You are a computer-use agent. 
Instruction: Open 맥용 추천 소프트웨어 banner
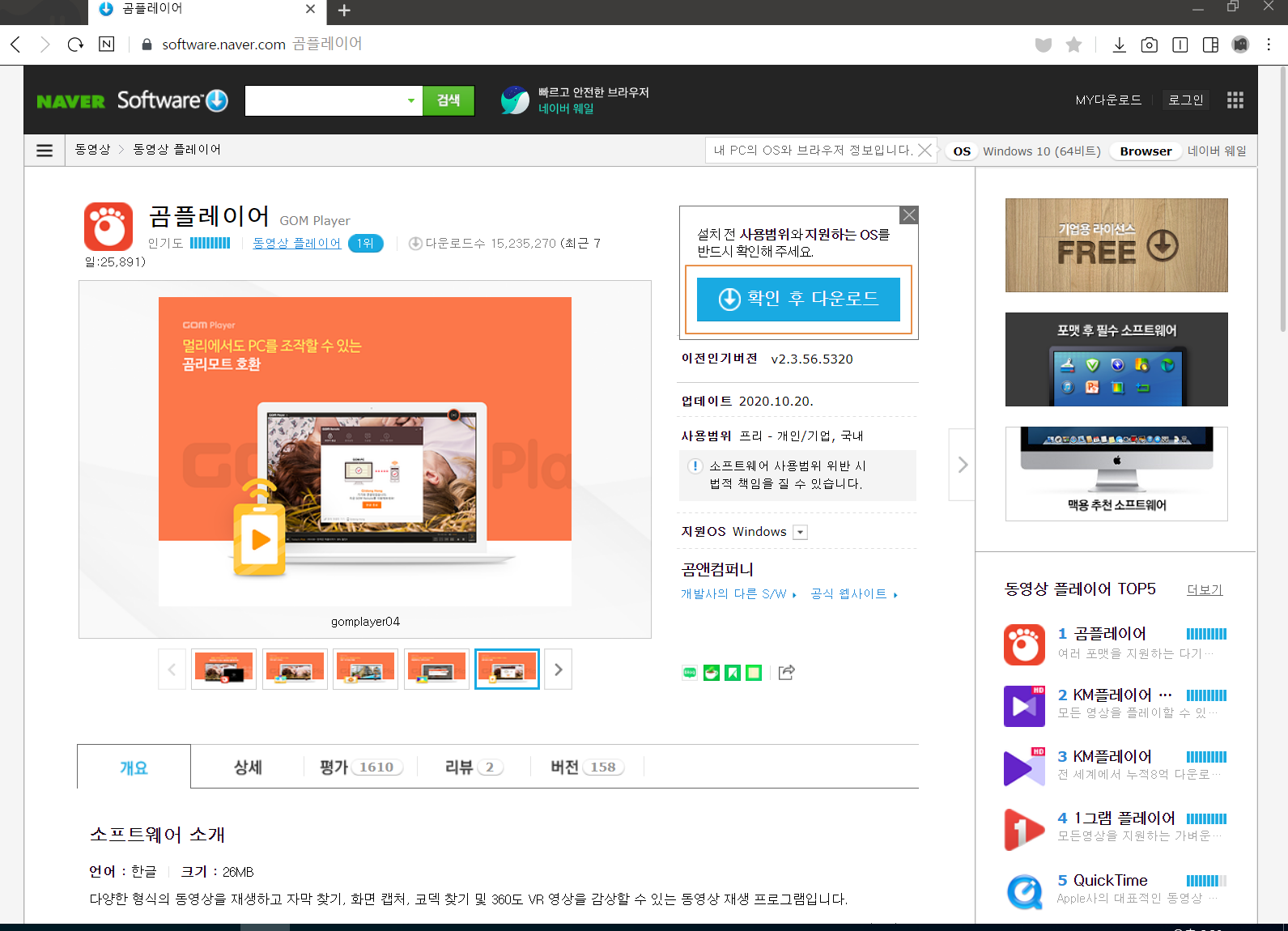pyautogui.click(x=1116, y=474)
